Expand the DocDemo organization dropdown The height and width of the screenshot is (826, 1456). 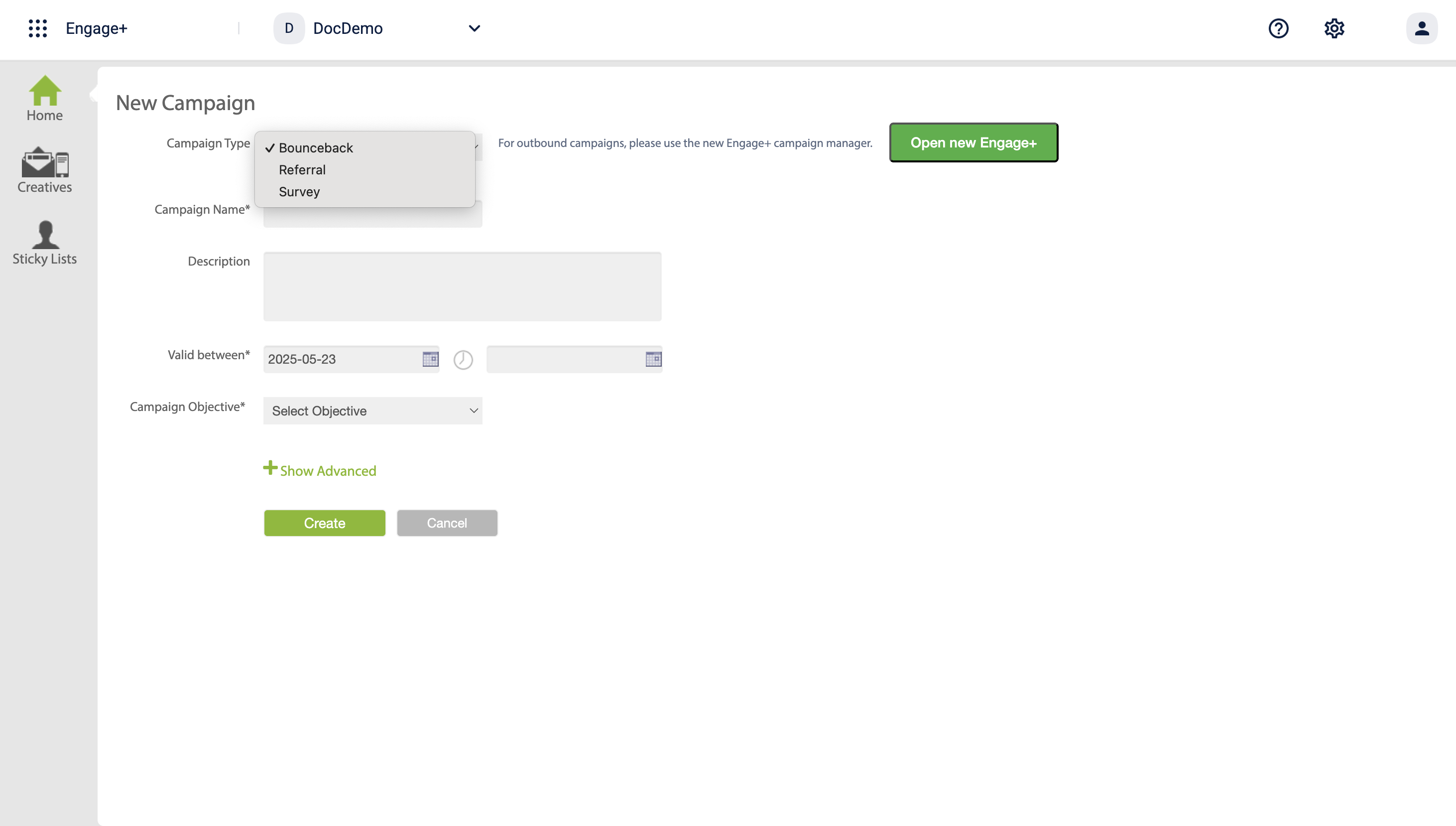tap(474, 28)
